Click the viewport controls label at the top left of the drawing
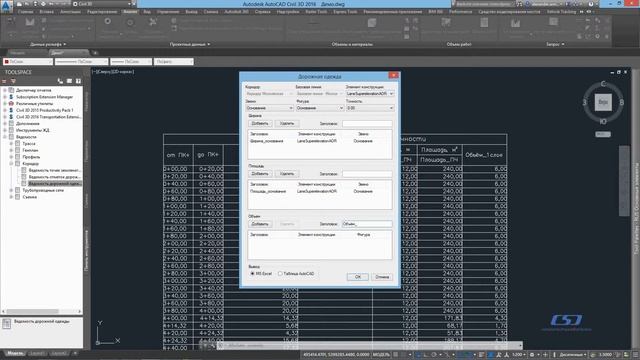Screen dimensions: 640x360 click(113, 72)
